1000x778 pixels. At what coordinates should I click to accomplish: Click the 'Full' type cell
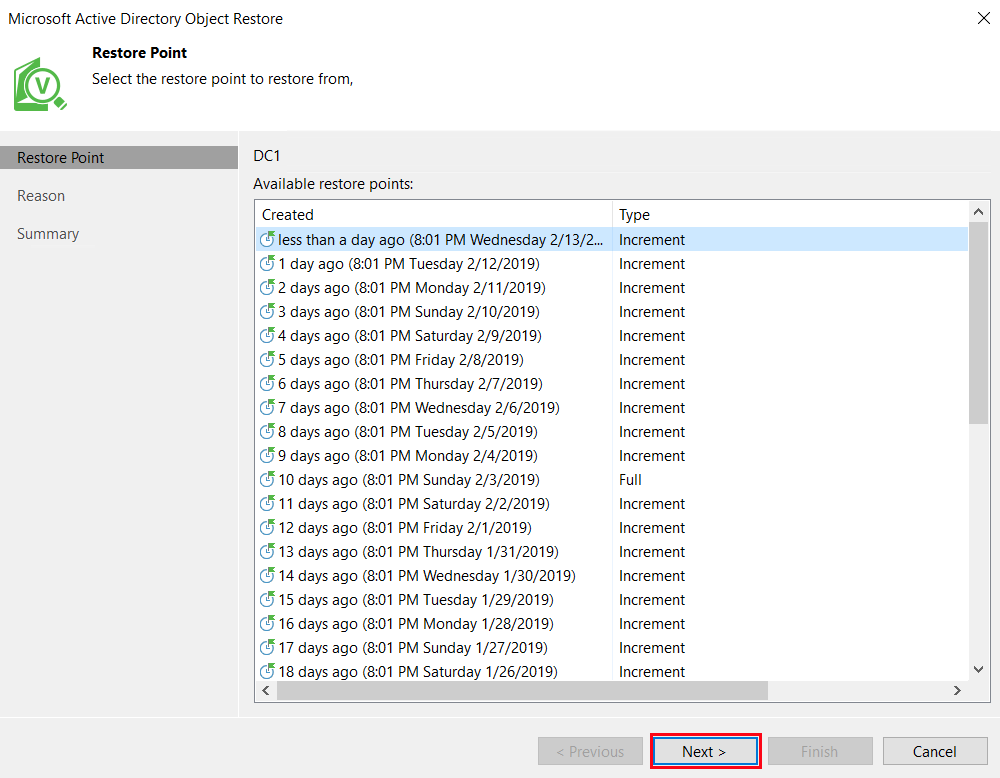point(630,480)
